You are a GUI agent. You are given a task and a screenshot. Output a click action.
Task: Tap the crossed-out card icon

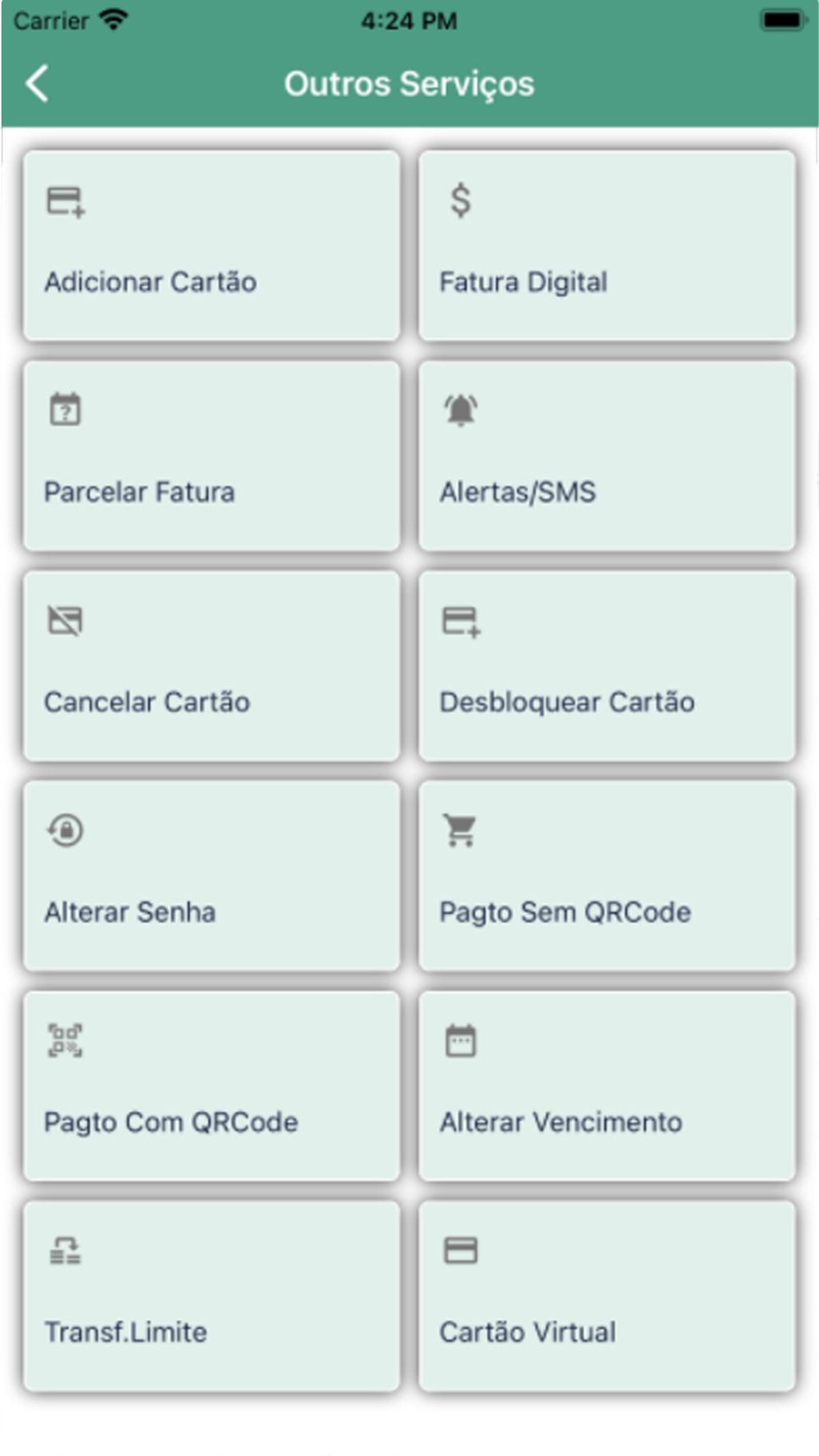coord(66,620)
